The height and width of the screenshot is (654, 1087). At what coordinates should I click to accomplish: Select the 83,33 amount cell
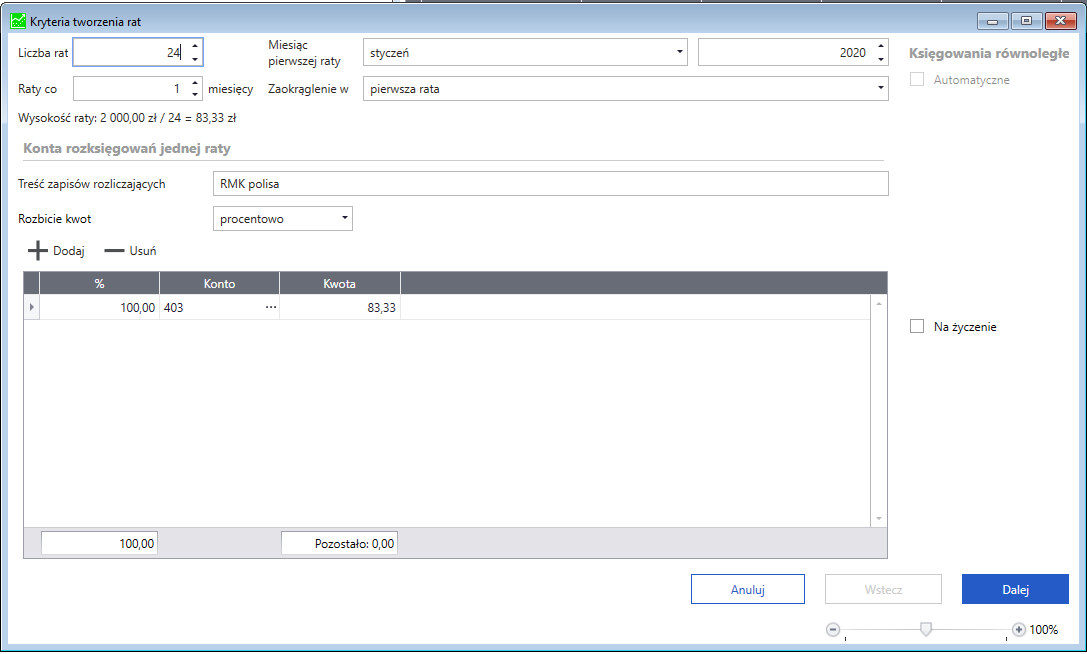pos(340,307)
